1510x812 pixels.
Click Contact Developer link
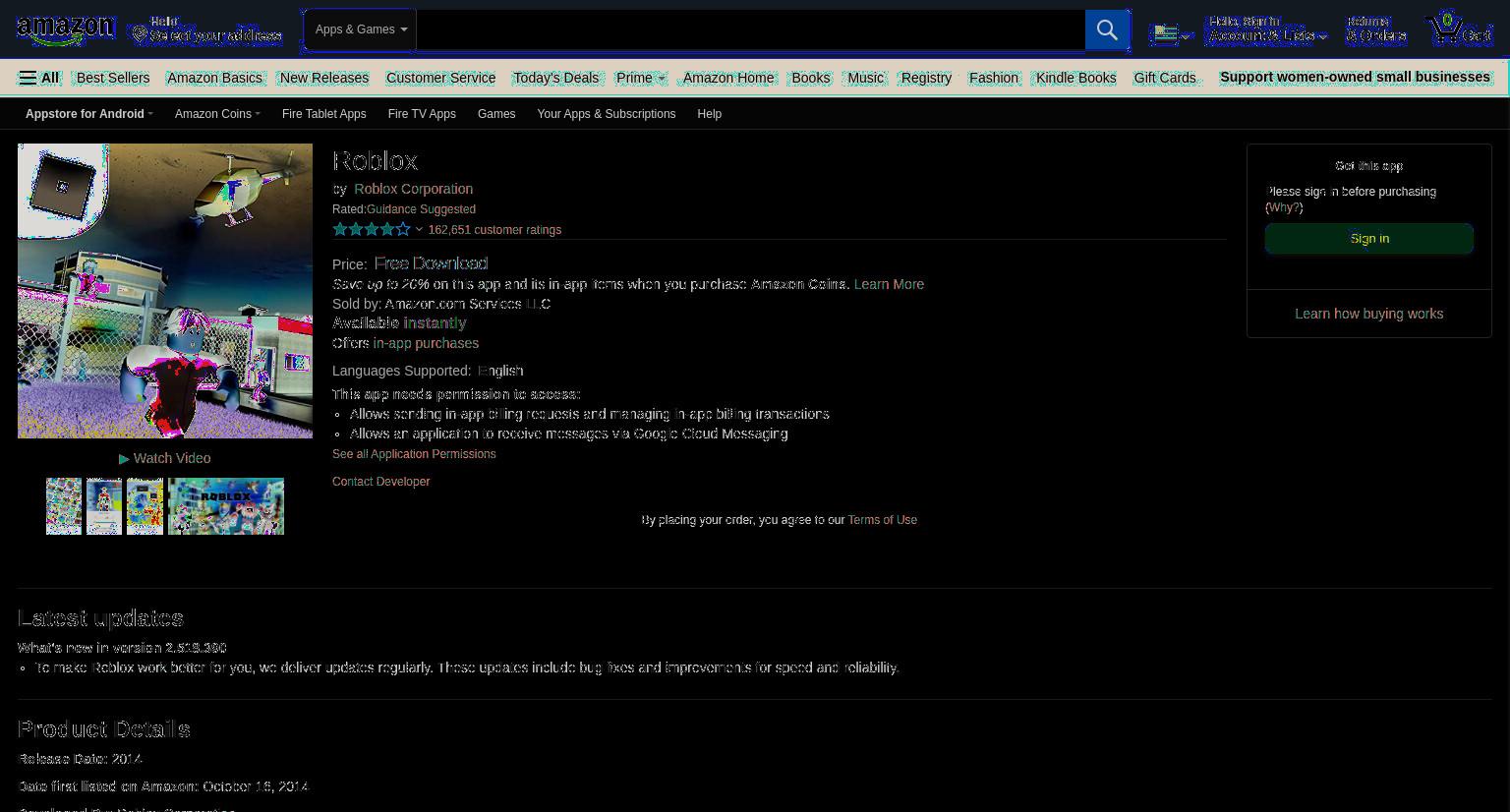click(x=381, y=482)
